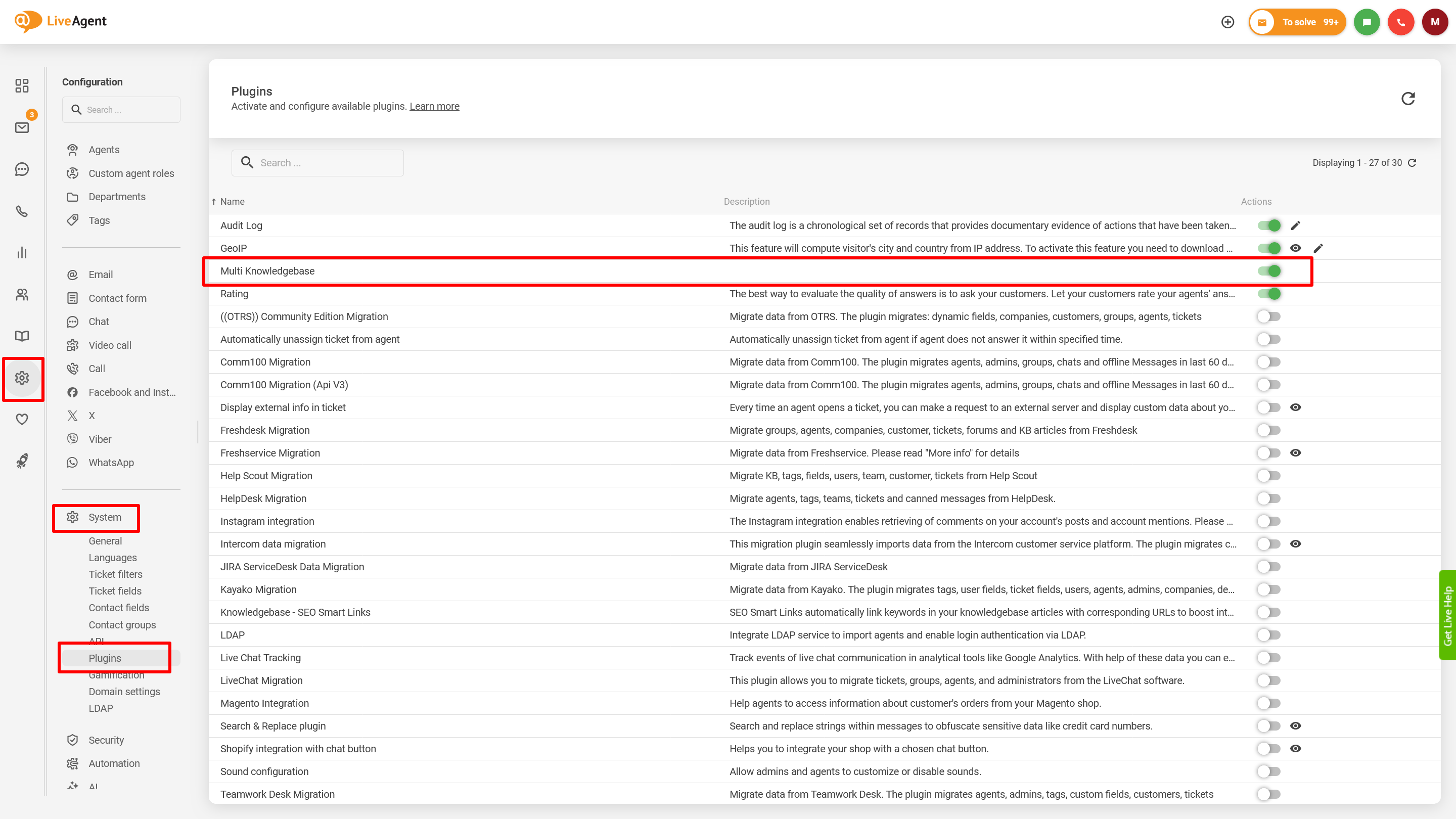1456x819 pixels.
Task: Edit the Audit Log plugin with pencil icon
Action: (1295, 225)
